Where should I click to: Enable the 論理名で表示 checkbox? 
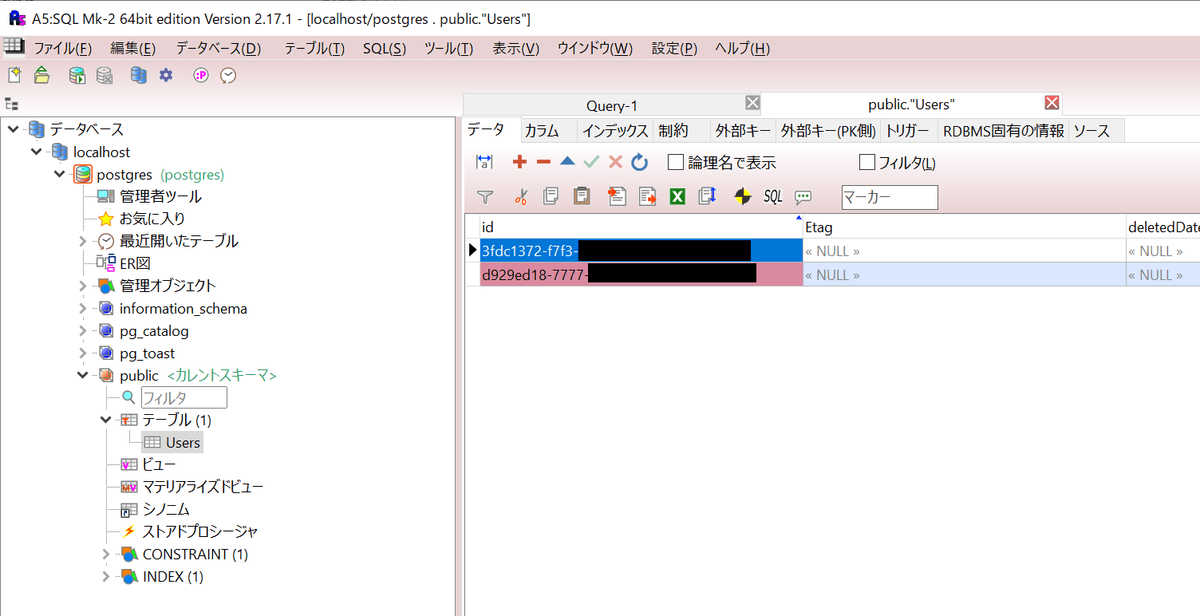pyautogui.click(x=676, y=162)
